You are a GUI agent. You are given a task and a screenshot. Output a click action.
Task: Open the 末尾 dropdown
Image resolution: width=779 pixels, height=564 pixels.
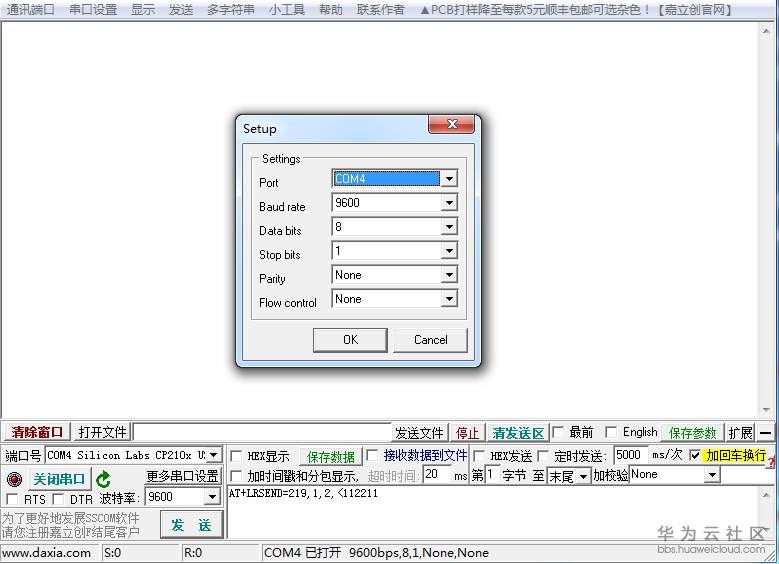coord(584,477)
